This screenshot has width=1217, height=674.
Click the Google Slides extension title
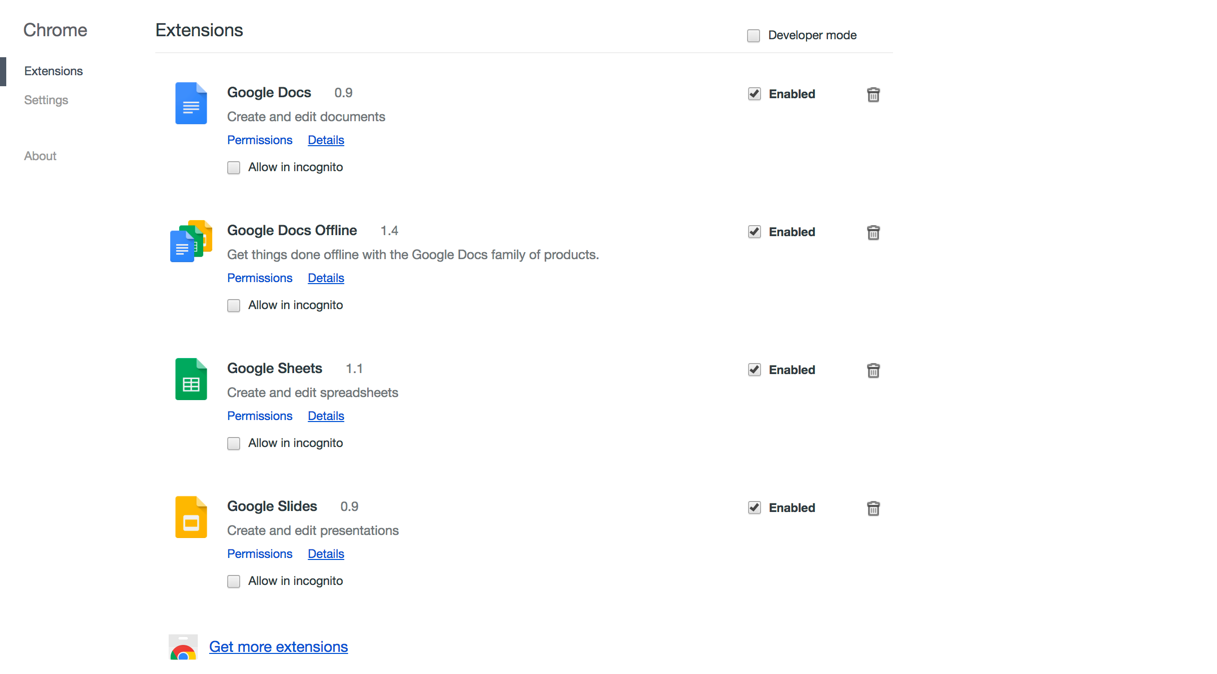click(272, 506)
